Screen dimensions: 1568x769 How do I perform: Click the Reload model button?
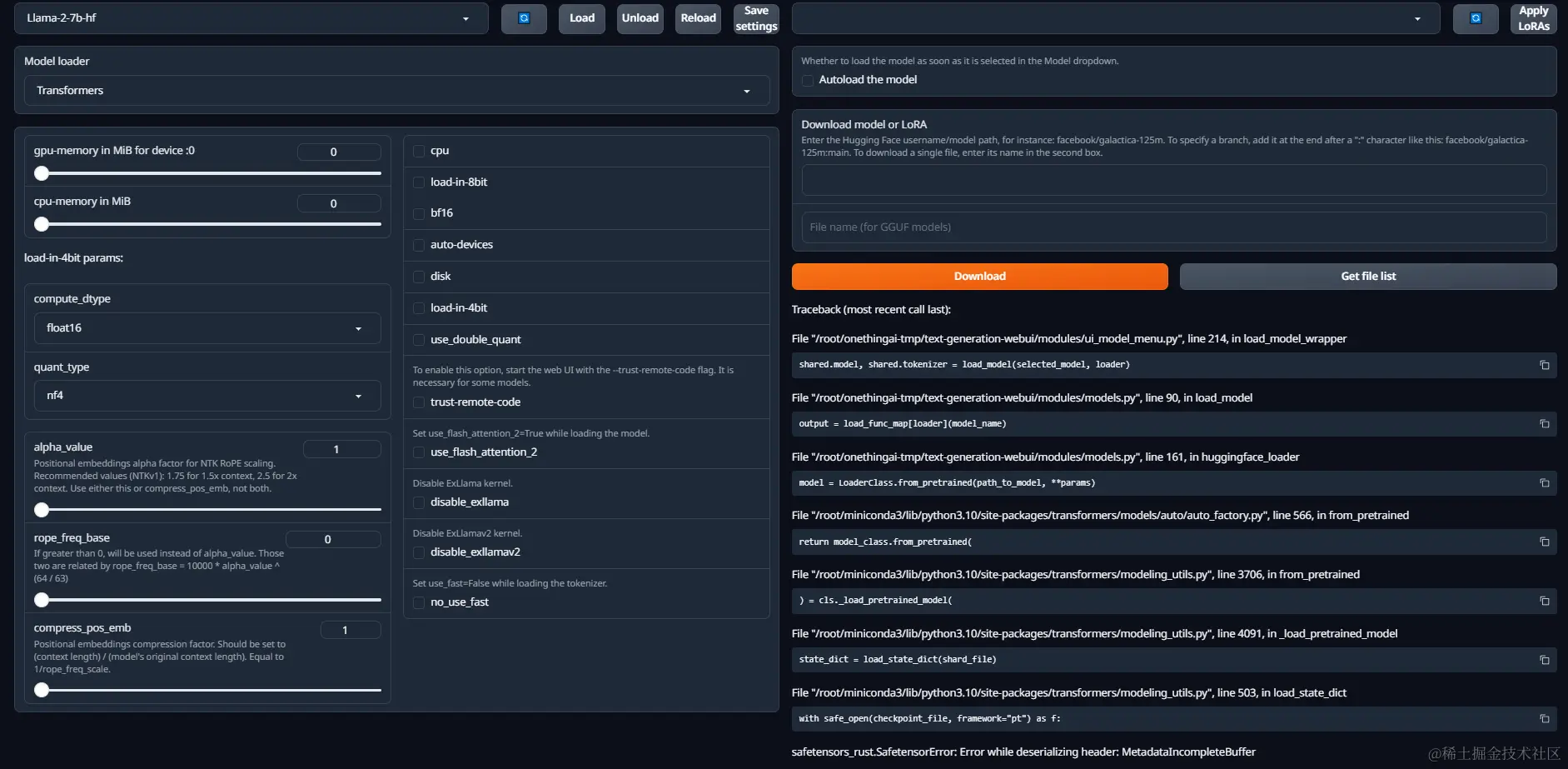(698, 18)
